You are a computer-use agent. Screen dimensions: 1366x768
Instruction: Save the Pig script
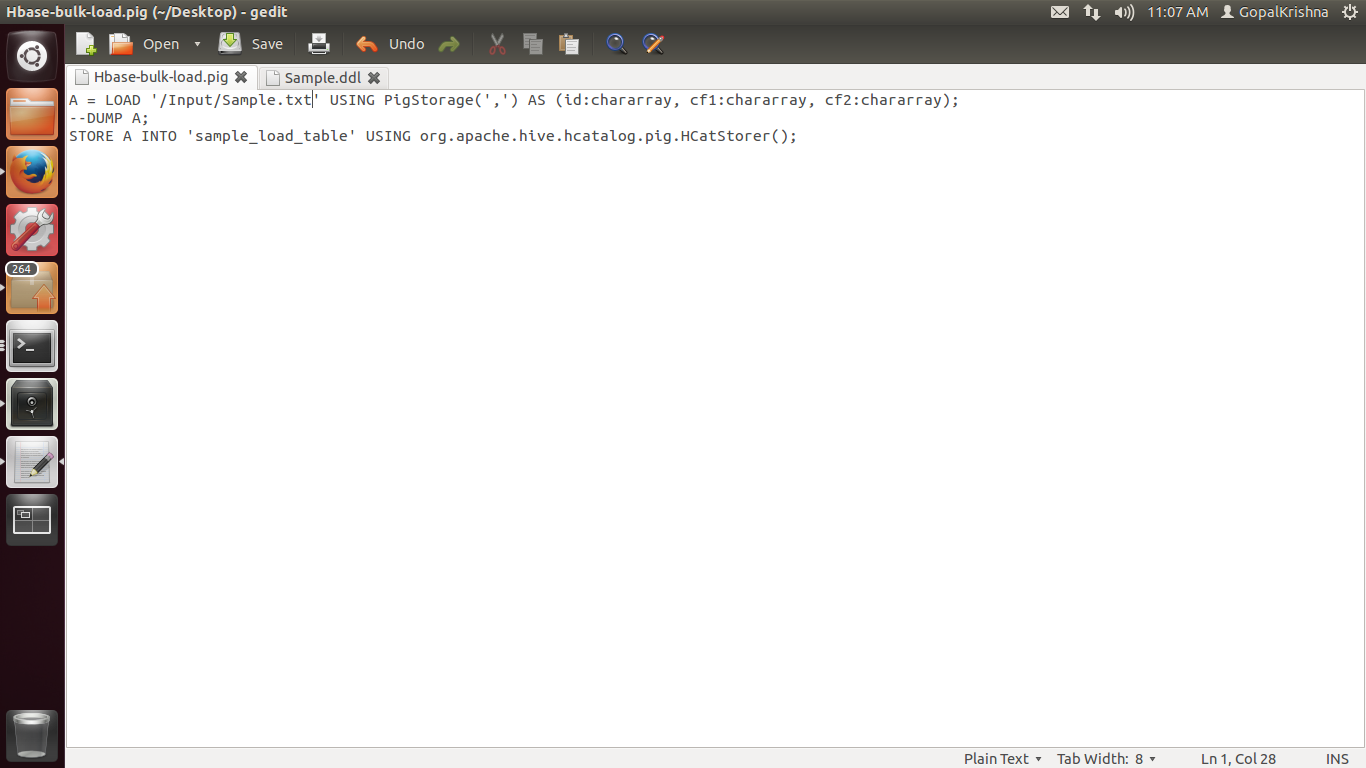251,44
